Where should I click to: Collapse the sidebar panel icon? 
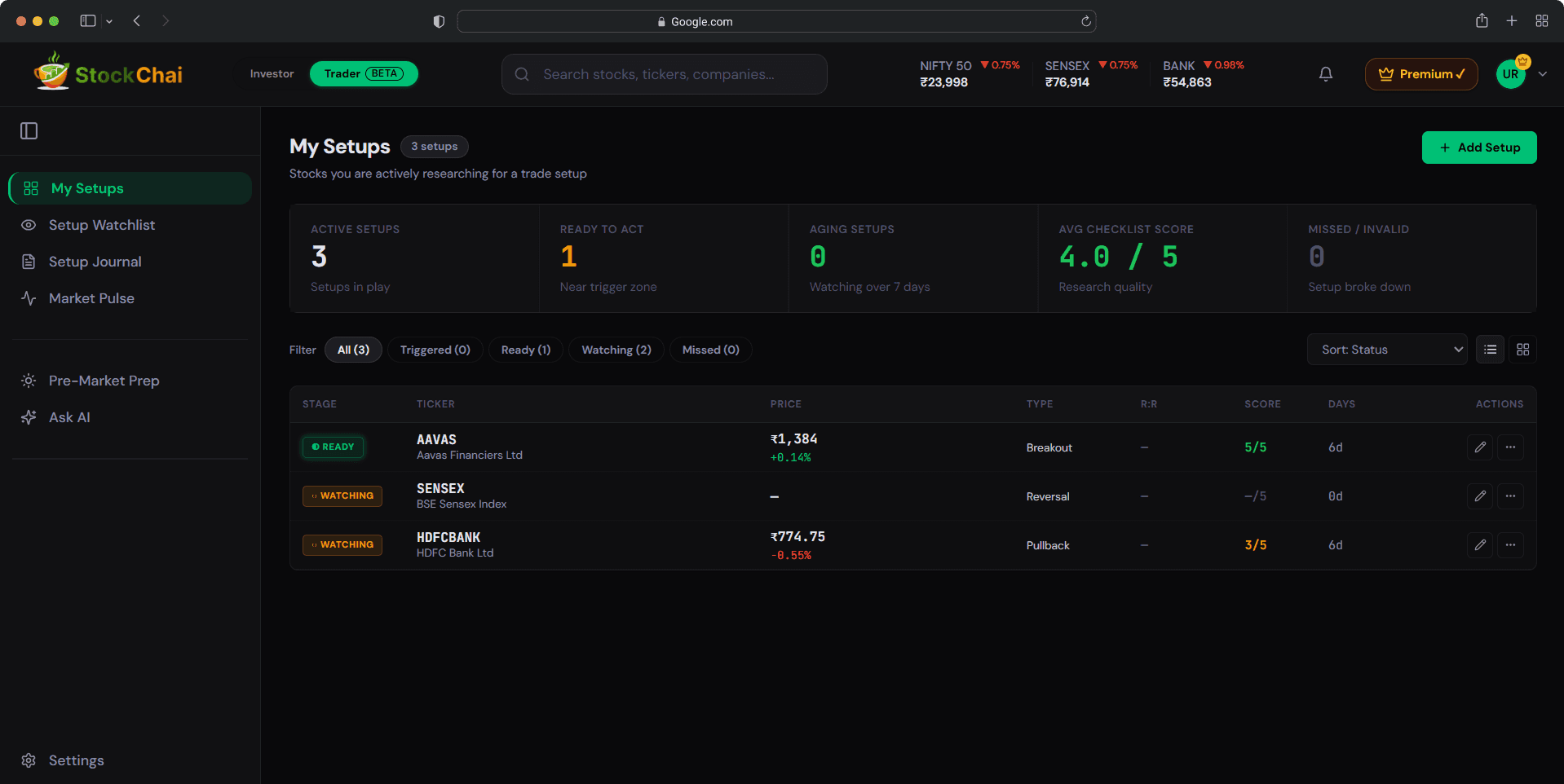click(x=29, y=130)
